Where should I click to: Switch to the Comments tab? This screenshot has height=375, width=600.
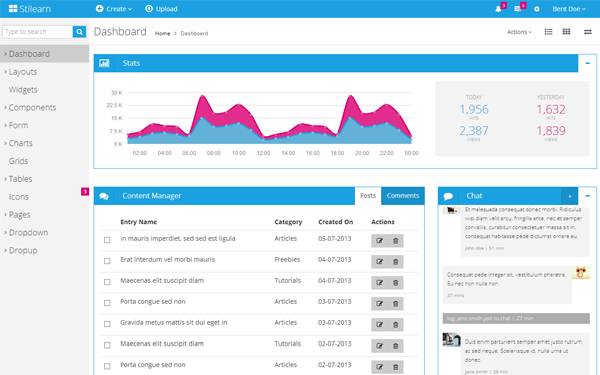pos(403,196)
